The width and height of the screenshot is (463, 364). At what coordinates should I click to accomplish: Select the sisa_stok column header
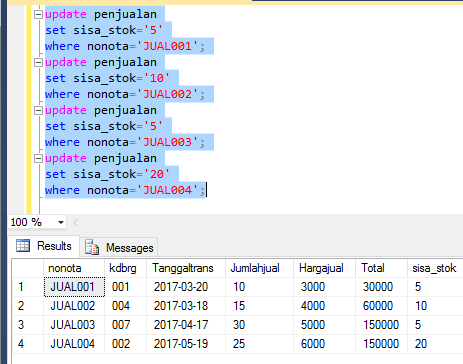[x=435, y=268]
